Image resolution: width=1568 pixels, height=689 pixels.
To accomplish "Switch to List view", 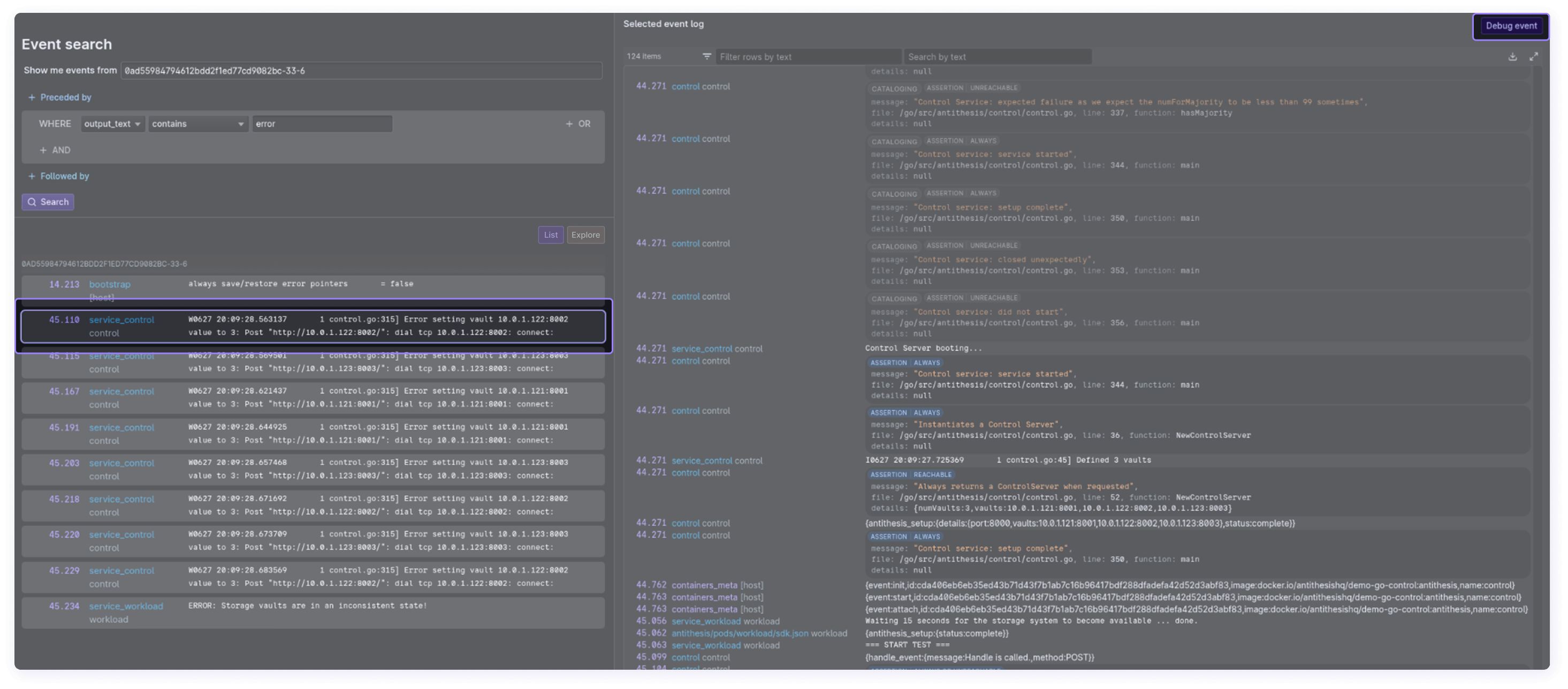I will (x=550, y=235).
